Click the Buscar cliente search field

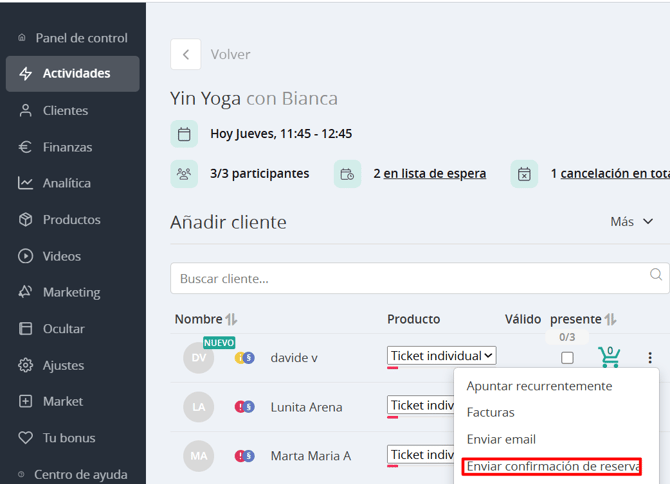pyautogui.click(x=410, y=279)
